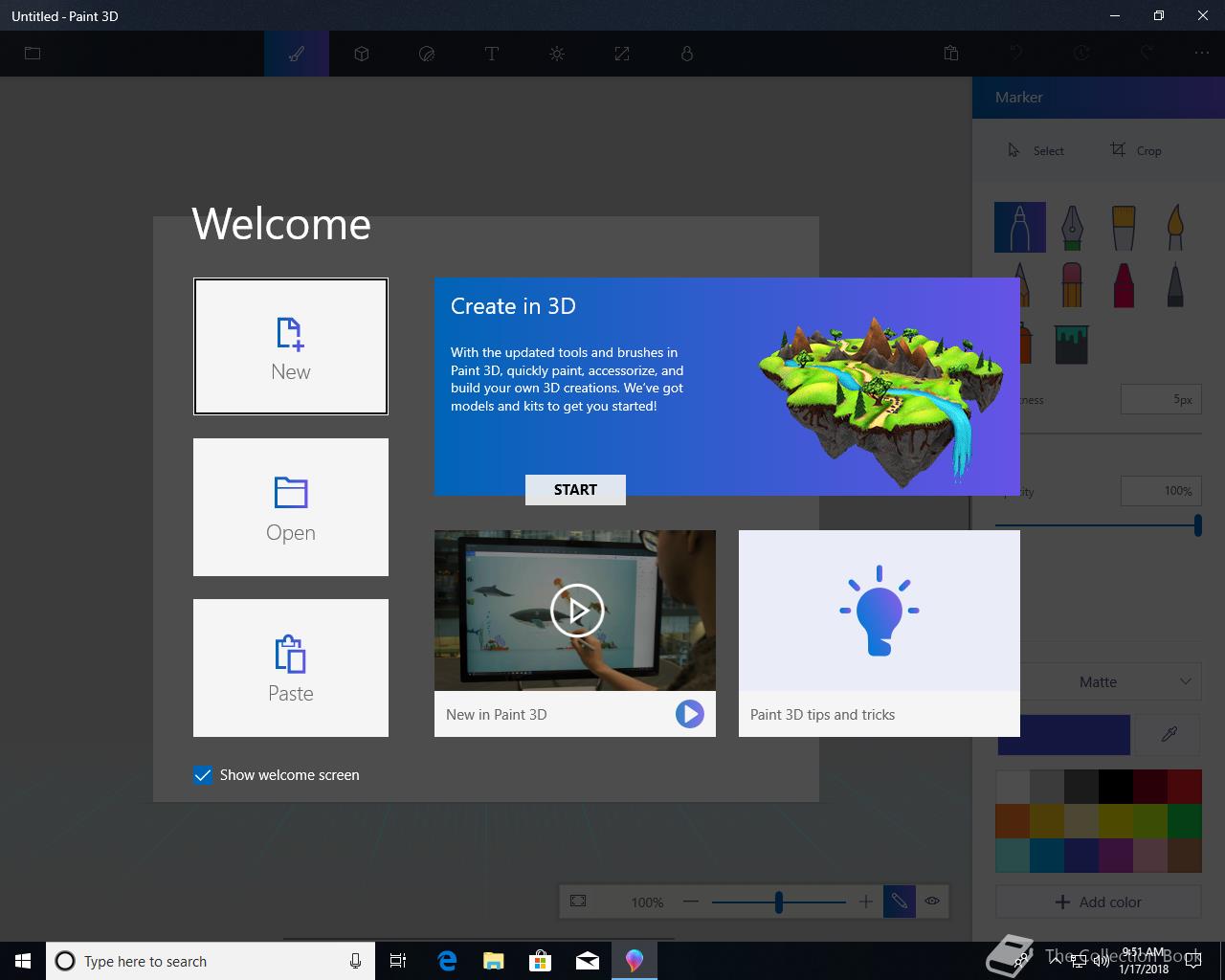Toggle the 2D pencil view mode
This screenshot has height=980, width=1225.
coord(899,902)
